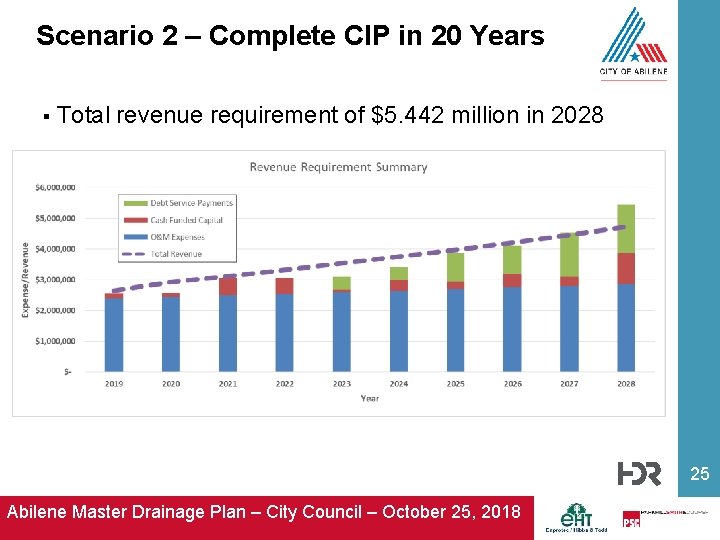Select the 2025 green debt service segment

click(x=456, y=267)
